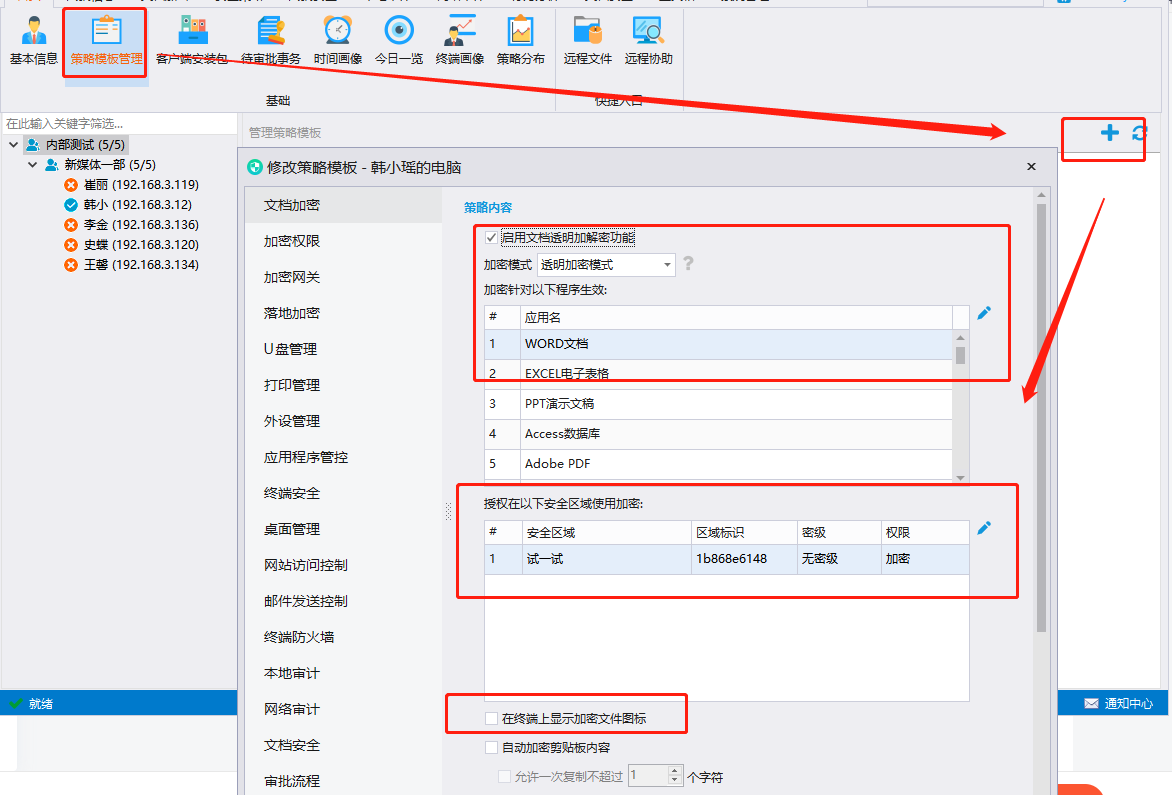Open the 终端画像 toolbar icon
1172x795 pixels.
[460, 40]
